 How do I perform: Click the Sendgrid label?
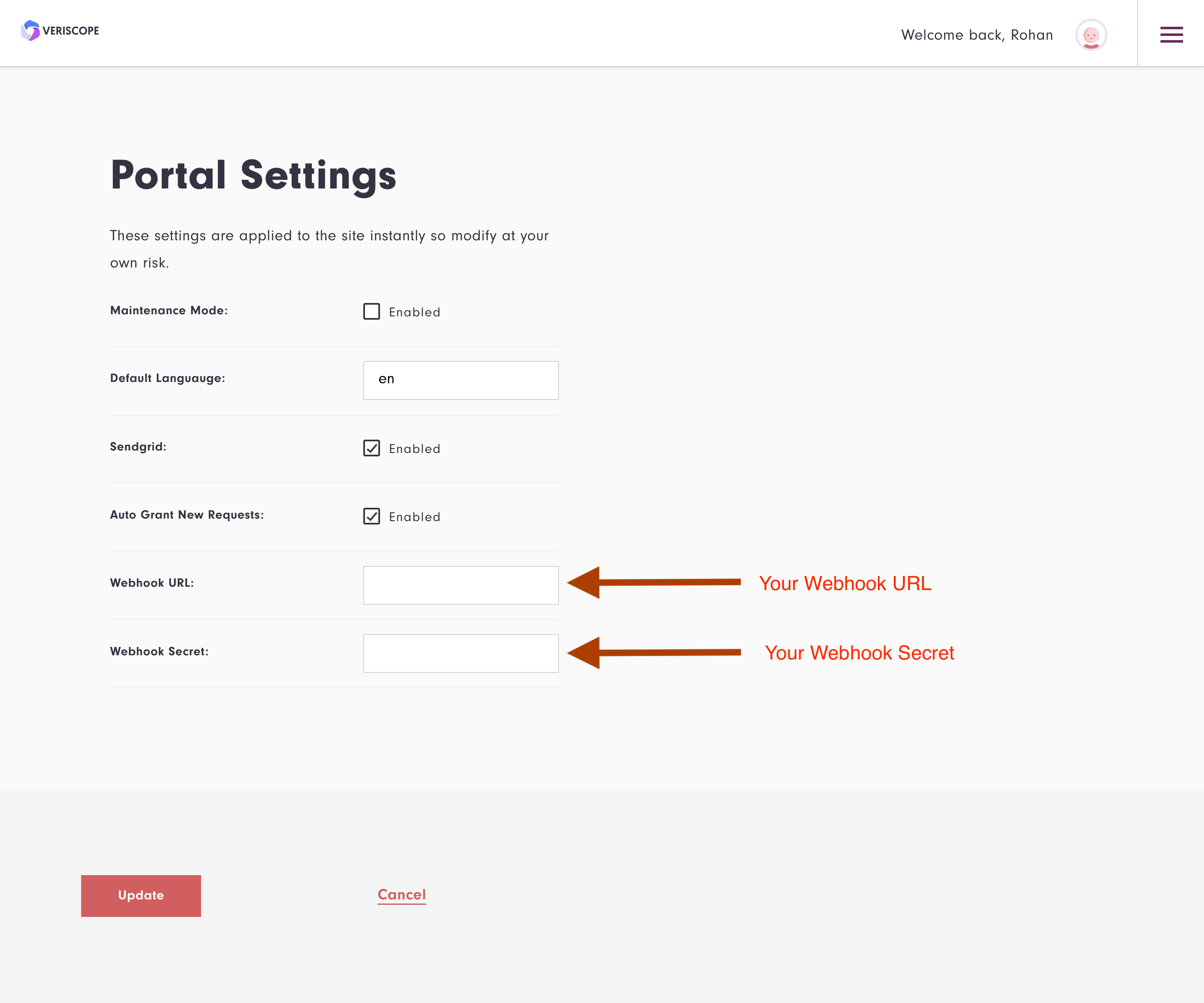pyautogui.click(x=138, y=446)
